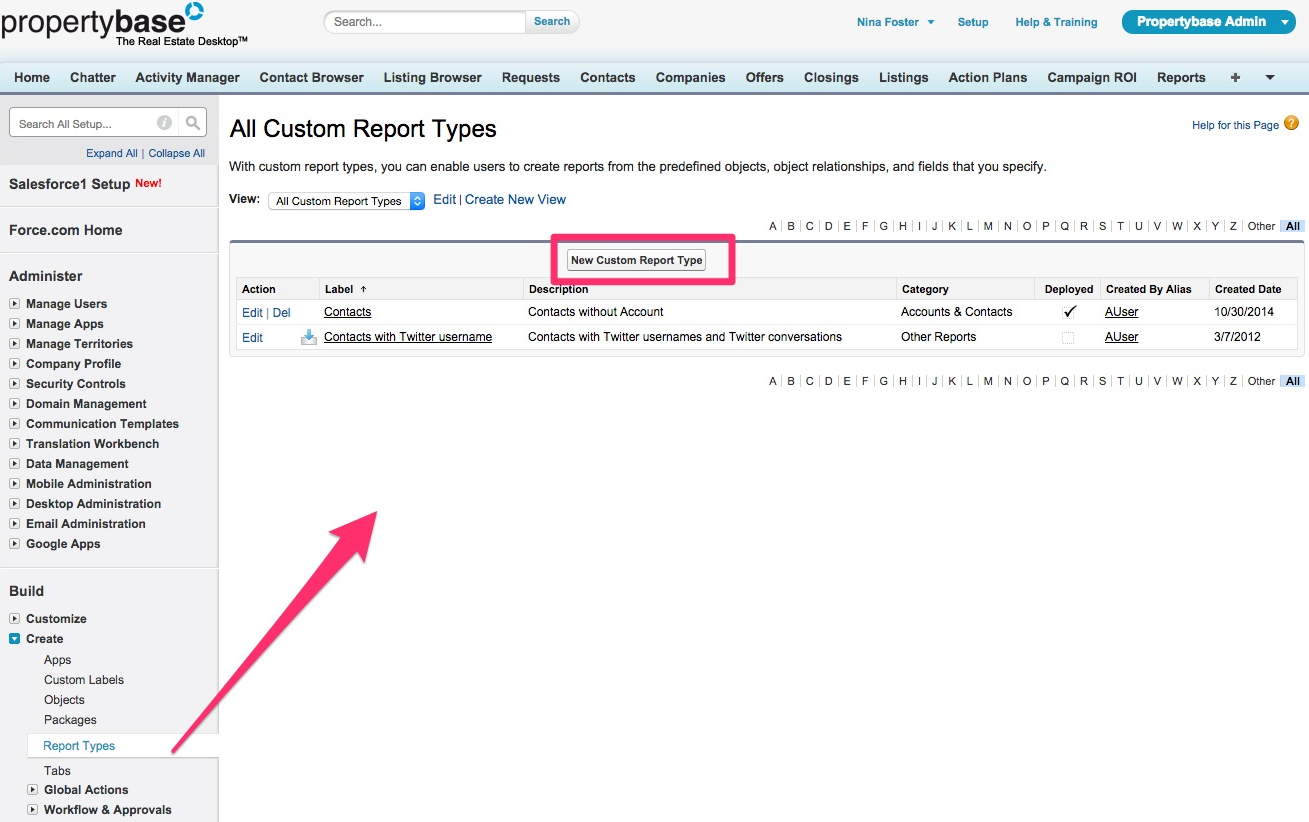Click the orange Help for this Page icon
Viewport: 1309px width, 822px height.
coord(1291,124)
